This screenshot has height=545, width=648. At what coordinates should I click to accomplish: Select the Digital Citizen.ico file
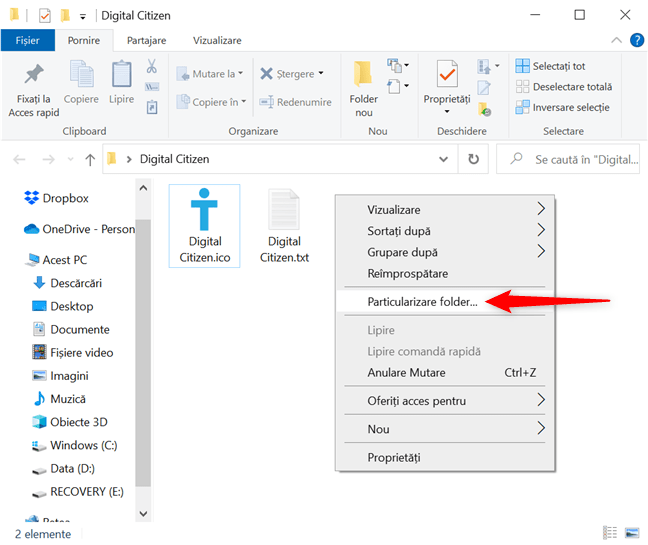pyautogui.click(x=205, y=226)
